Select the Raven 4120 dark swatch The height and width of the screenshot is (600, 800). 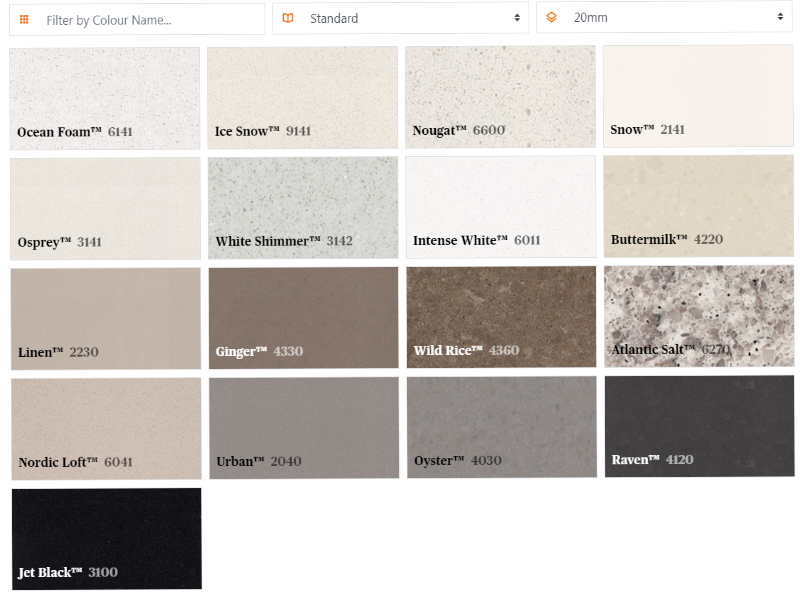coord(698,426)
